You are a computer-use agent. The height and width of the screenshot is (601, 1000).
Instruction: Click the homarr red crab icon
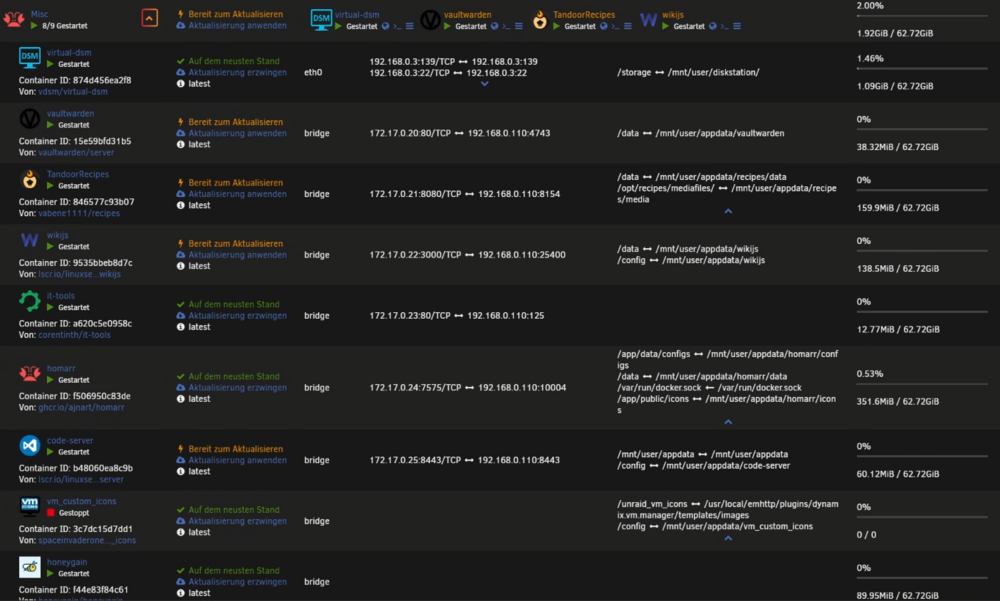(29, 373)
